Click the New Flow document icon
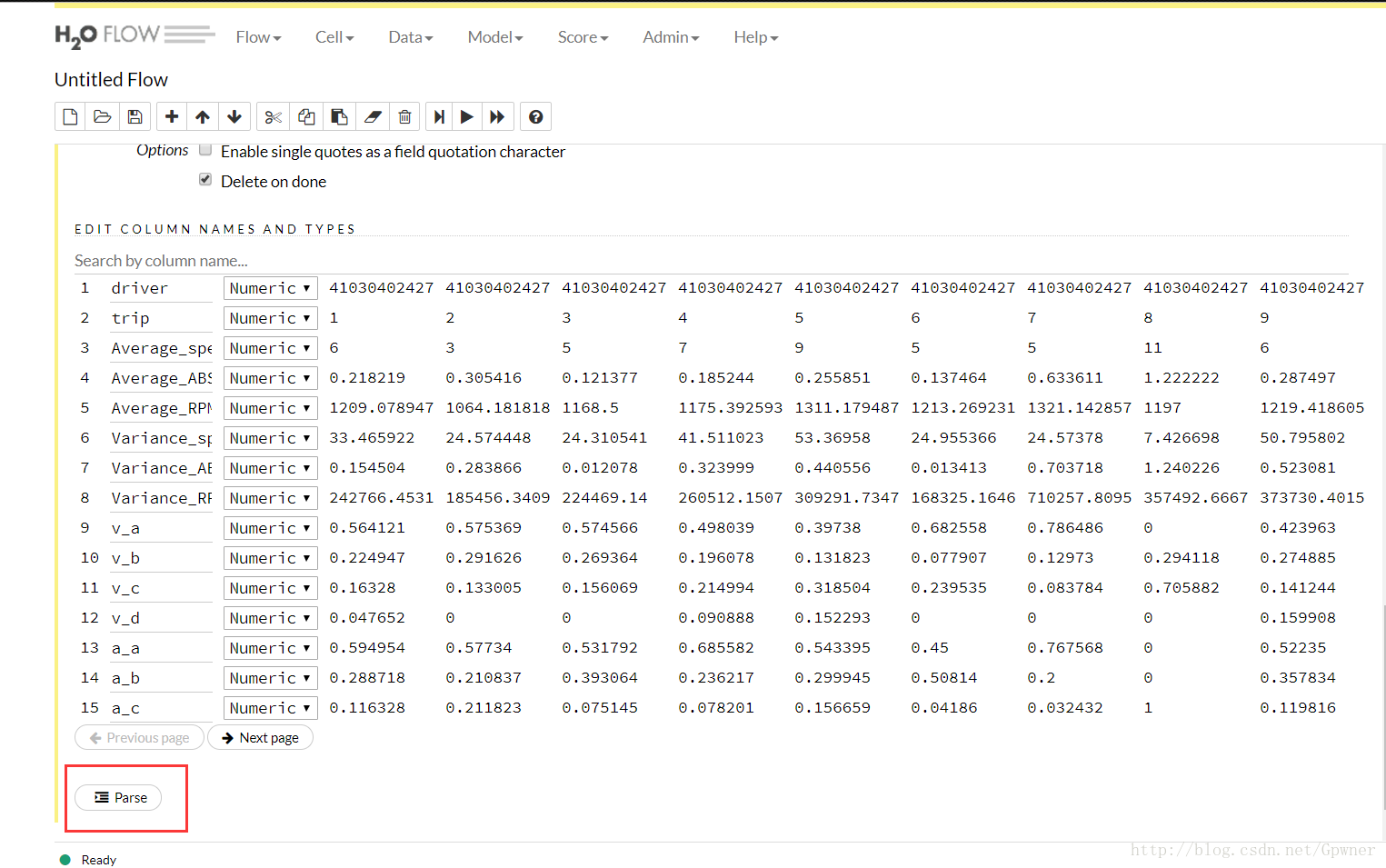This screenshot has width=1386, height=868. (70, 116)
